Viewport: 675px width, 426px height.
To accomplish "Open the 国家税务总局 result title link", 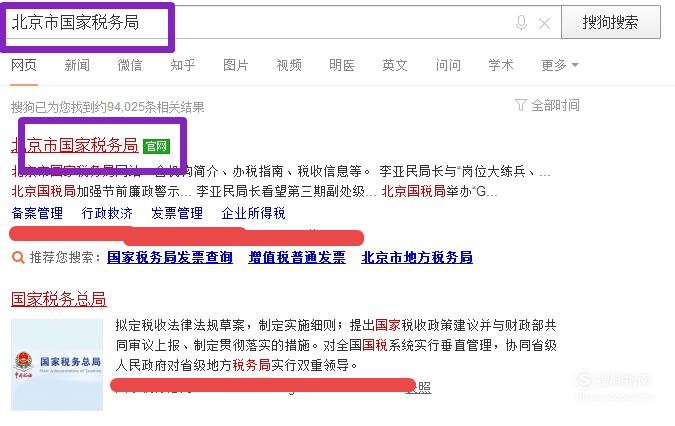I will coord(59,299).
